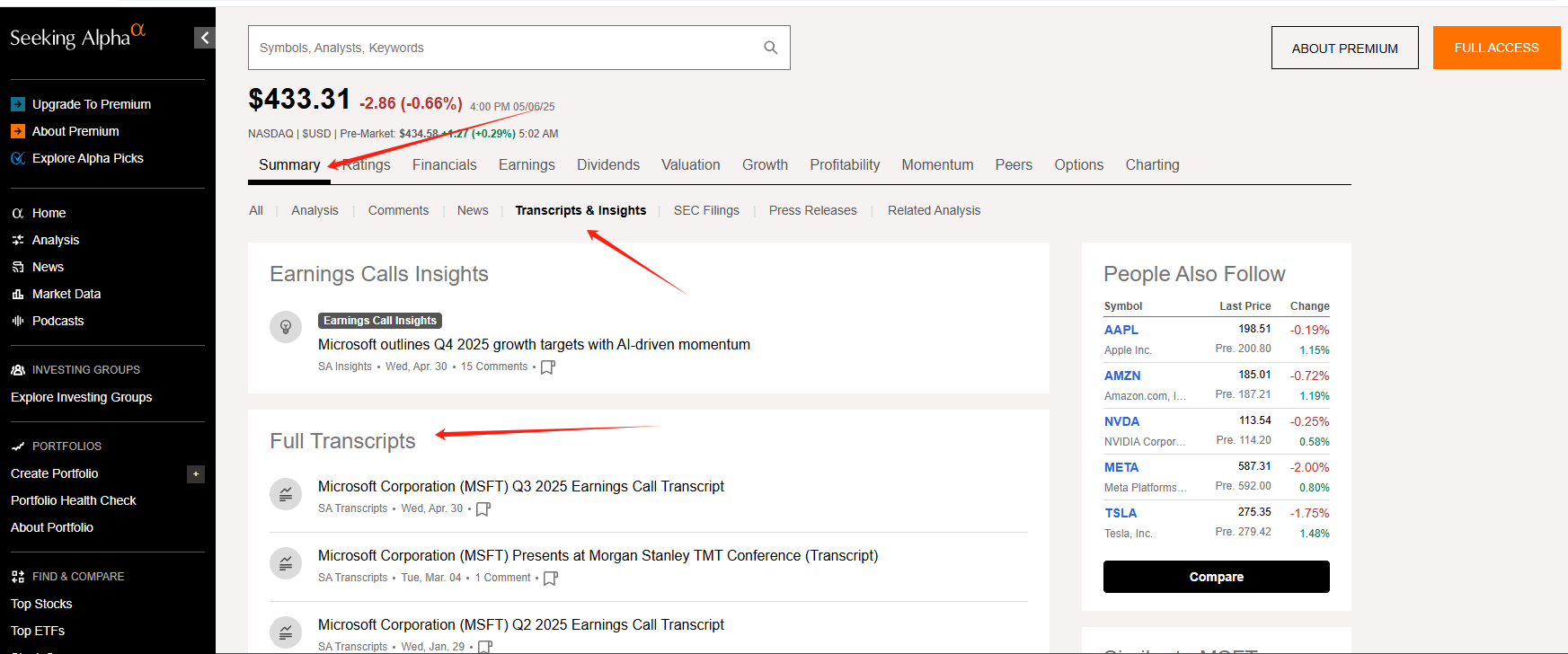Select the SEC Filings filter
Screen dimensions: 1568x654
706,210
